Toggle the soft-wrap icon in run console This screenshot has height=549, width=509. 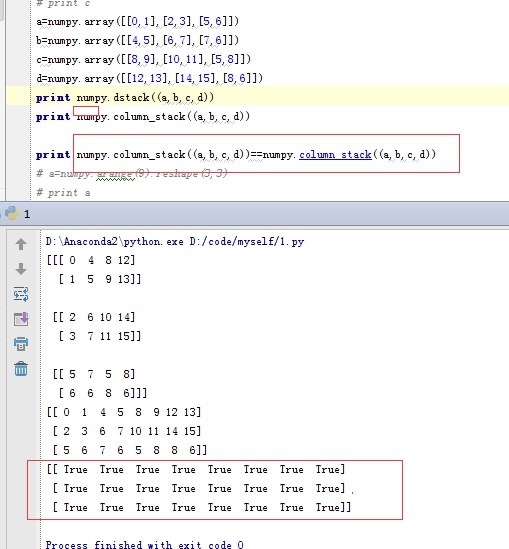point(21,294)
